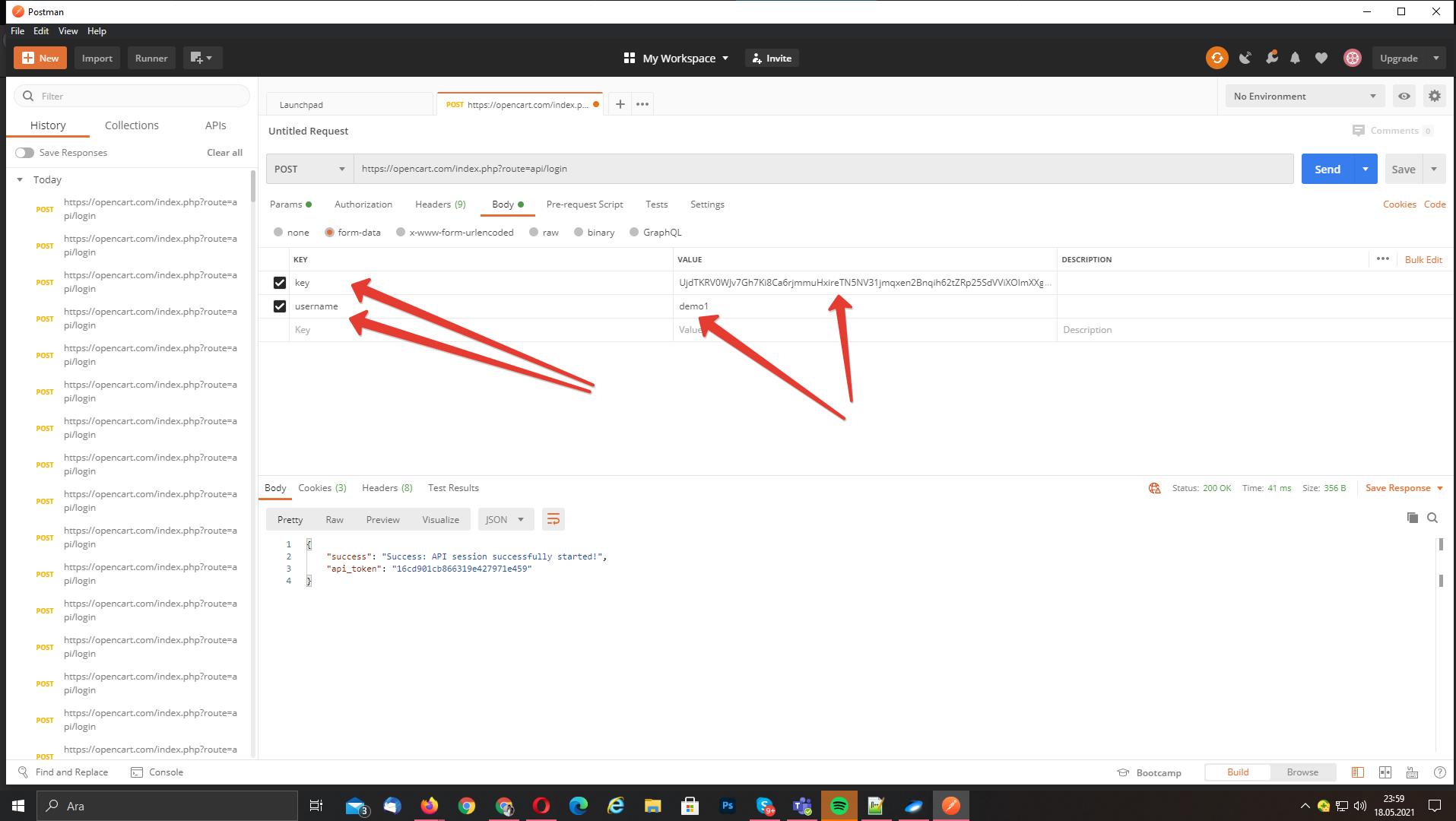Open the response Headers (8) tab
Viewport: 1456px width, 821px height.
click(387, 488)
